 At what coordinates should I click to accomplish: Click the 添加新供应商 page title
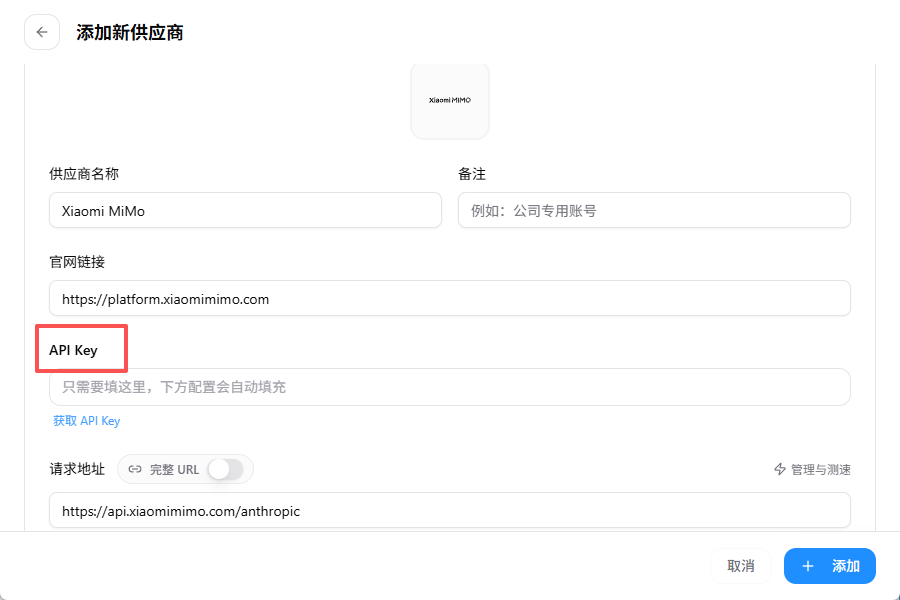[x=130, y=33]
